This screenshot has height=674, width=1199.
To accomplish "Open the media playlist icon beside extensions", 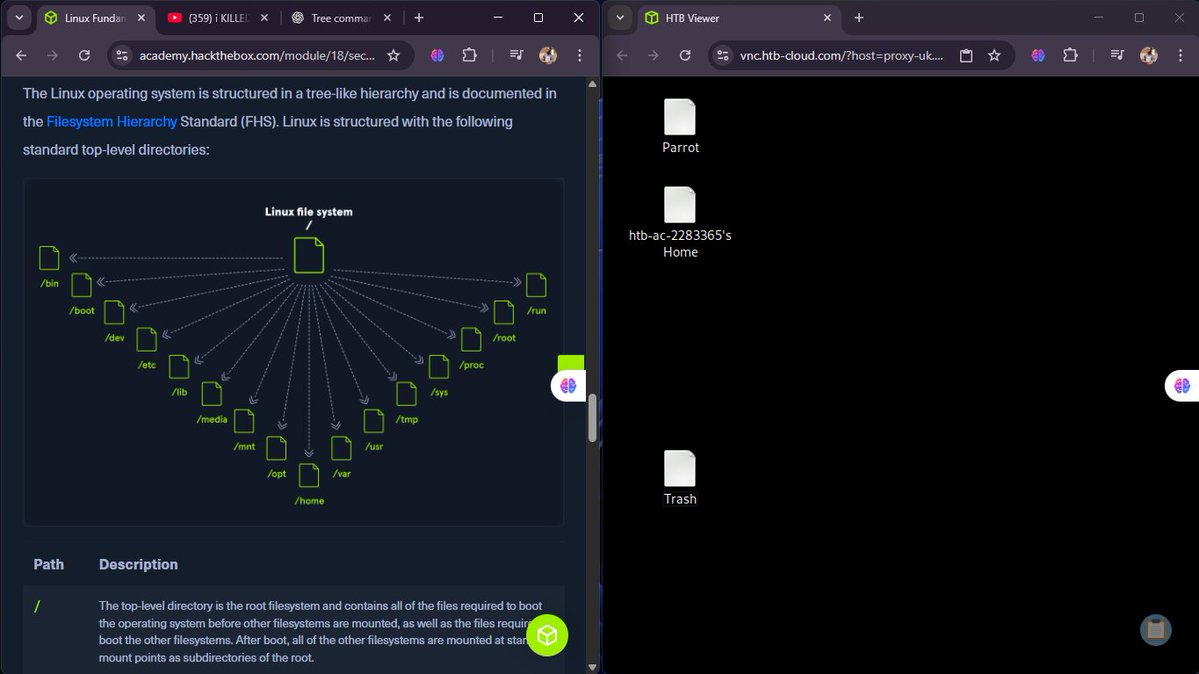I will coord(516,55).
